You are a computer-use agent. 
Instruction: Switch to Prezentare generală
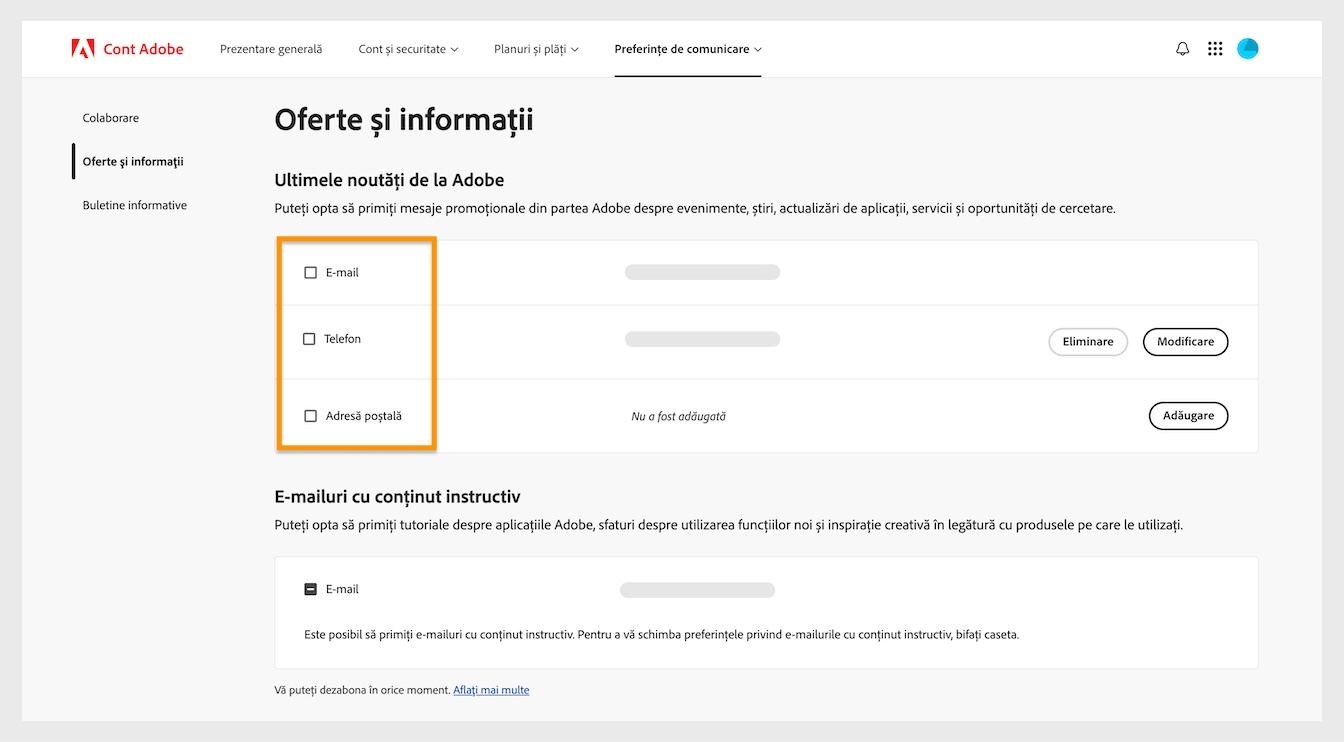tap(270, 48)
